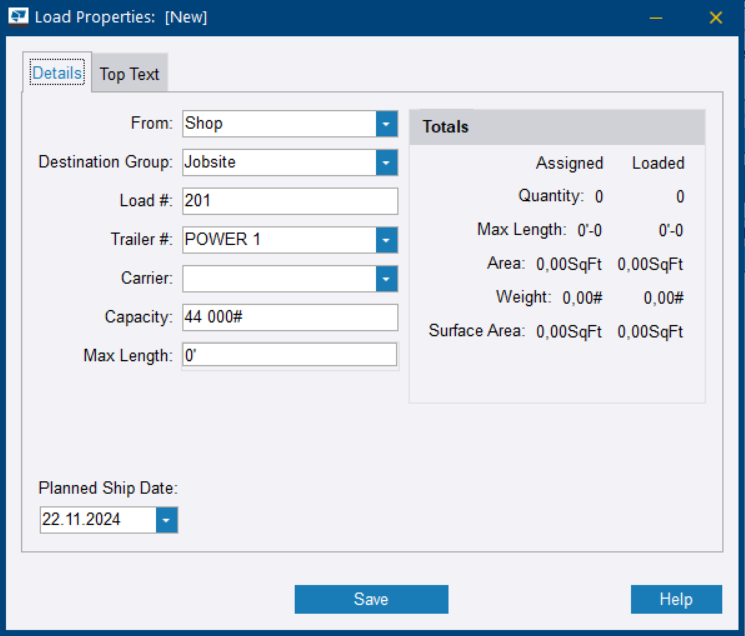The width and height of the screenshot is (745, 636).
Task: Minimize the Load Properties window
Action: tap(656, 18)
